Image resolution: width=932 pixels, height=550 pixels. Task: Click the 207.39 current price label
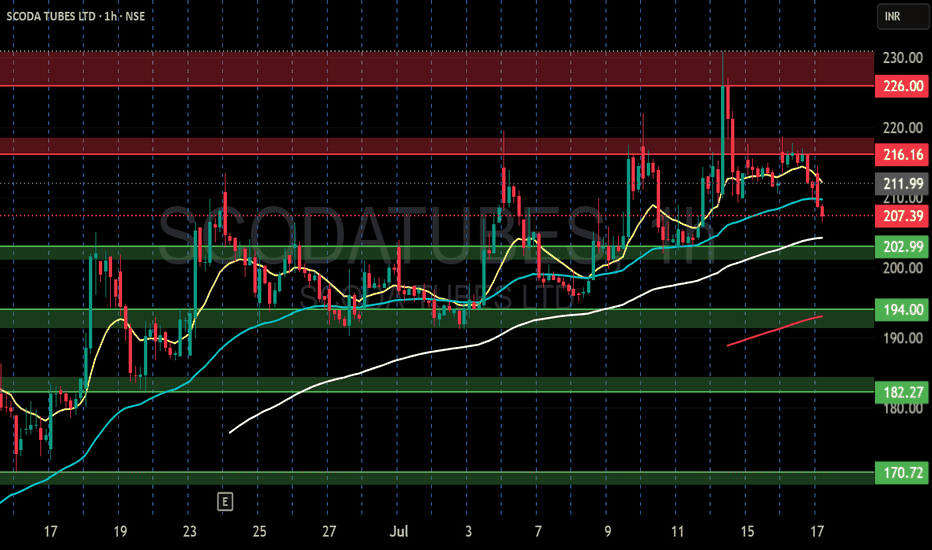point(902,216)
